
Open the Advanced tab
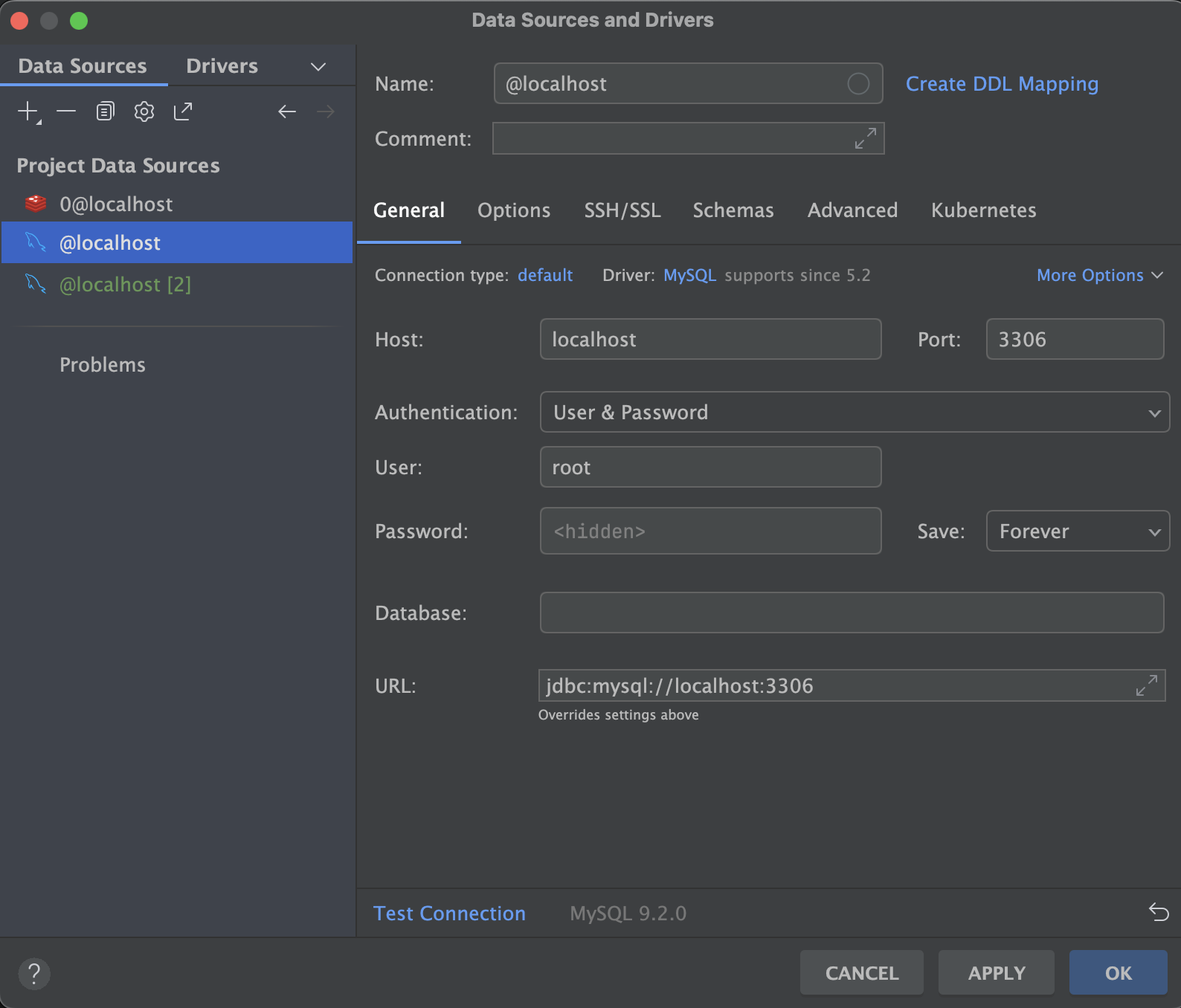(852, 210)
